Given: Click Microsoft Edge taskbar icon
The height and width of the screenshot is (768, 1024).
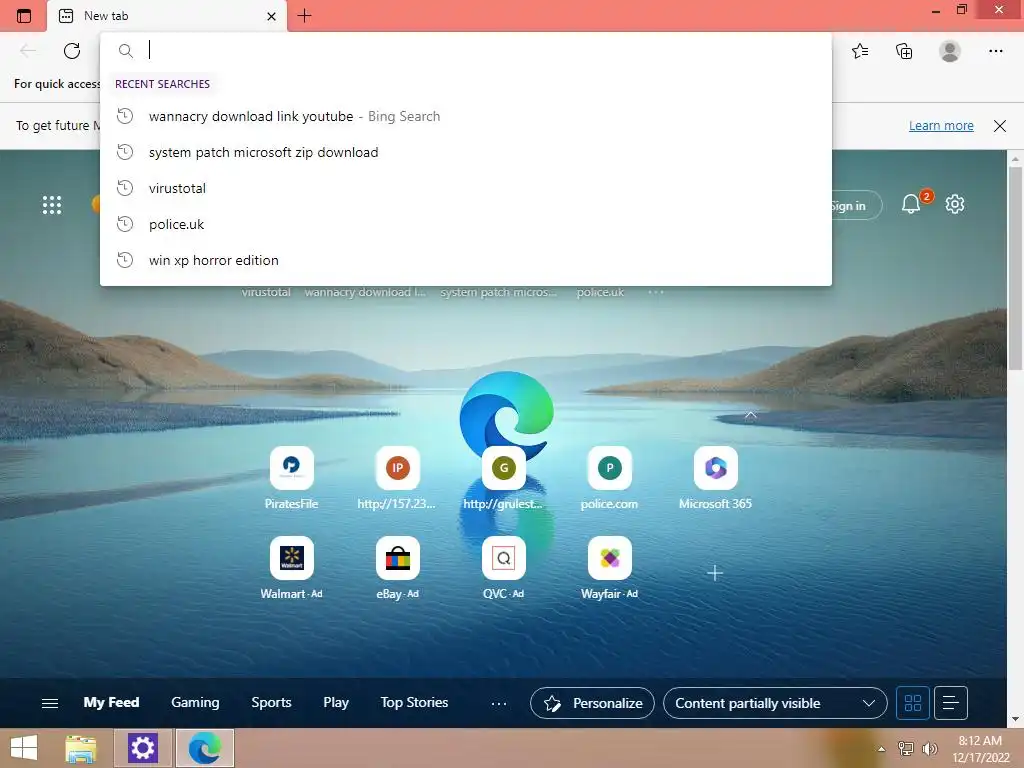Looking at the screenshot, I should 204,748.
